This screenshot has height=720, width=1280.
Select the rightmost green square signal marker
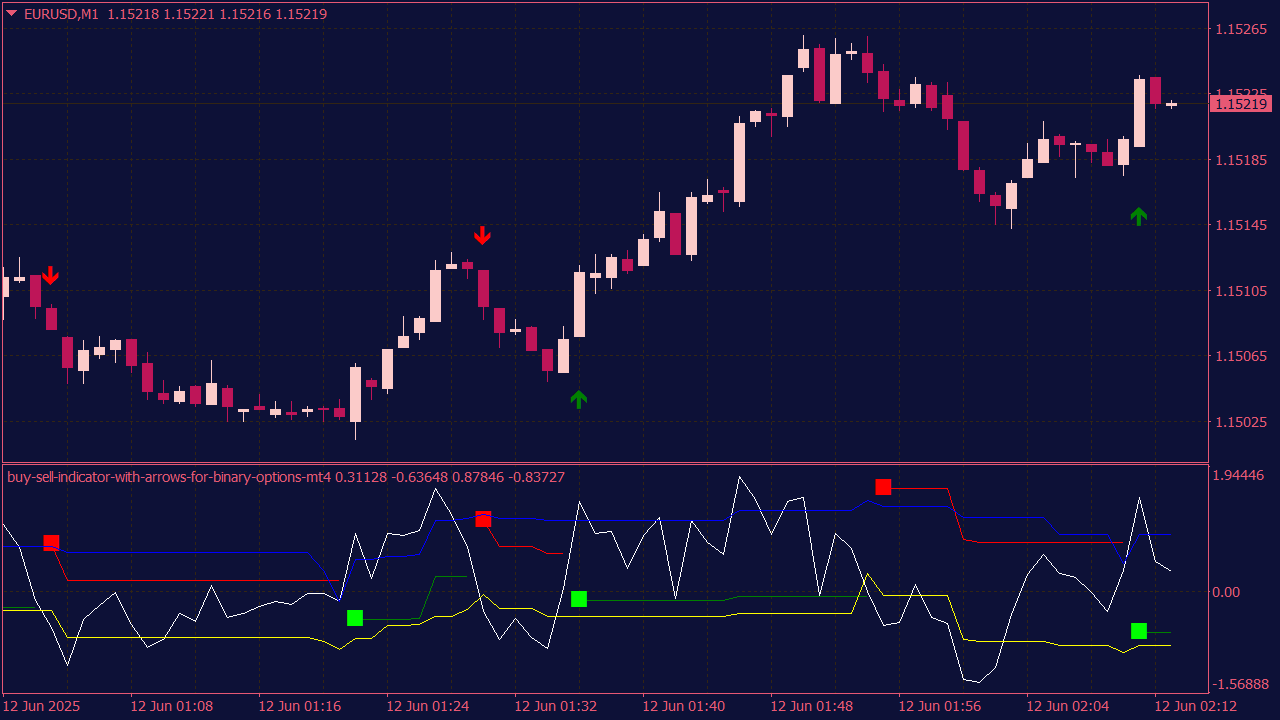click(1138, 631)
